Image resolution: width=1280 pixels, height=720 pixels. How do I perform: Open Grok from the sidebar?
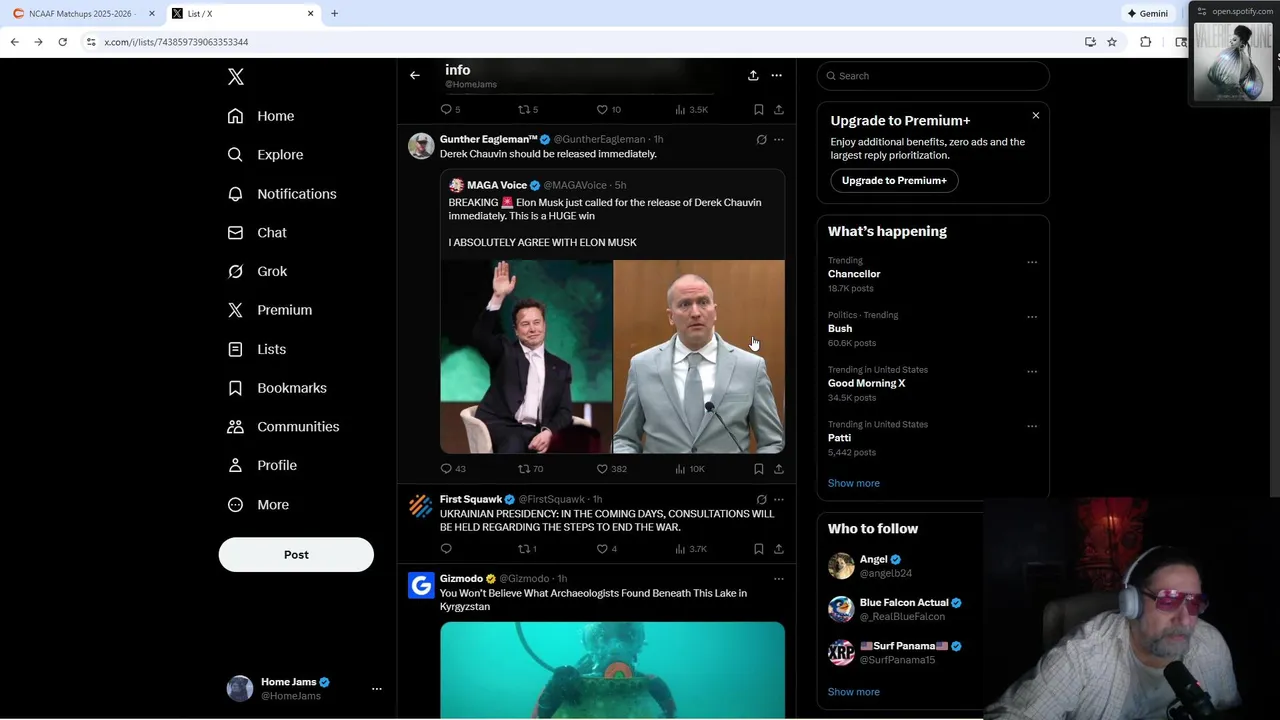(271, 271)
